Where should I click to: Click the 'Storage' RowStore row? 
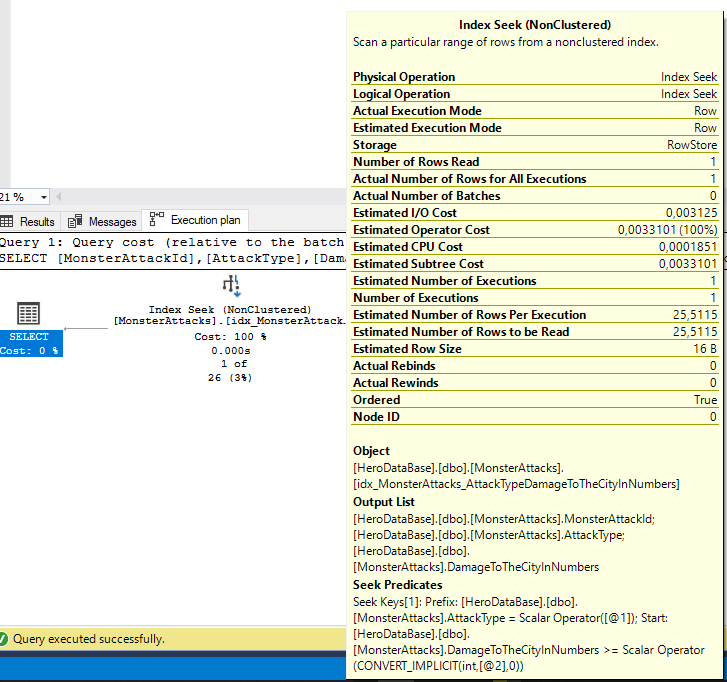(x=535, y=145)
